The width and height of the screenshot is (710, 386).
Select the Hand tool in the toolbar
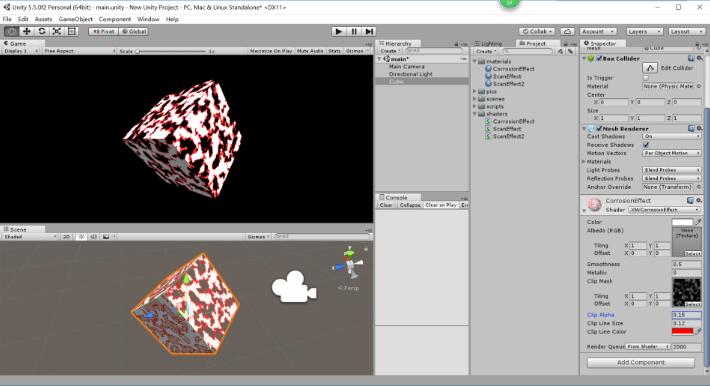(12, 31)
